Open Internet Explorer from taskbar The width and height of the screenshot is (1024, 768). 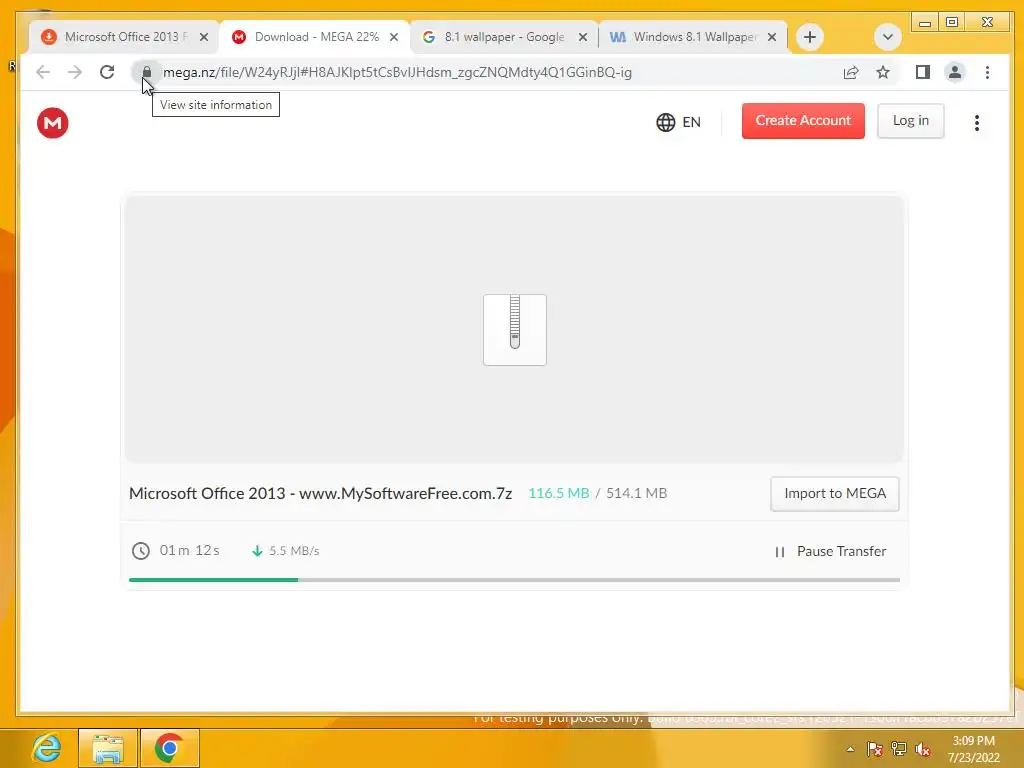click(46, 748)
